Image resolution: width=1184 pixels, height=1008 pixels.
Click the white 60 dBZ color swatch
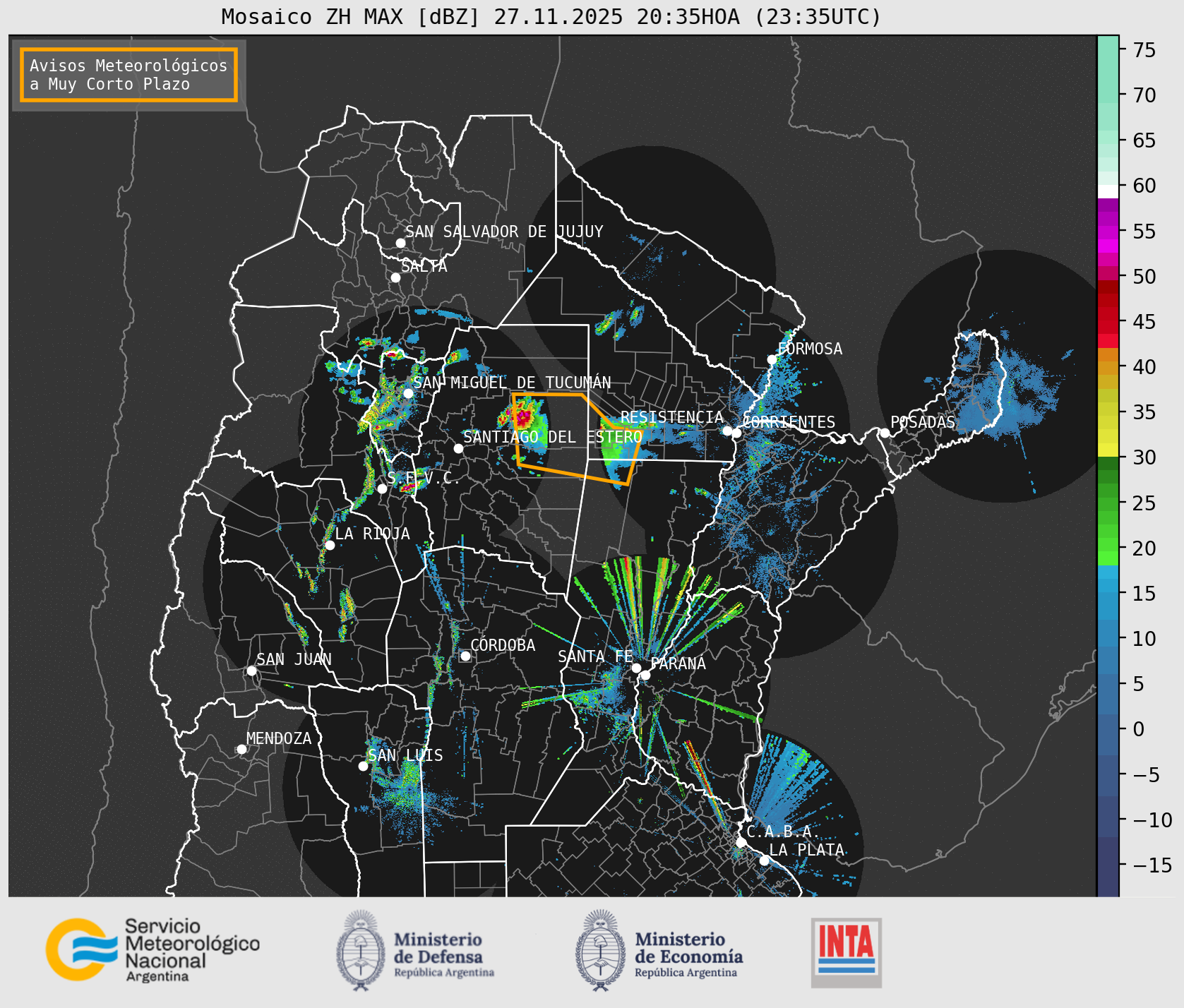pos(1108,191)
